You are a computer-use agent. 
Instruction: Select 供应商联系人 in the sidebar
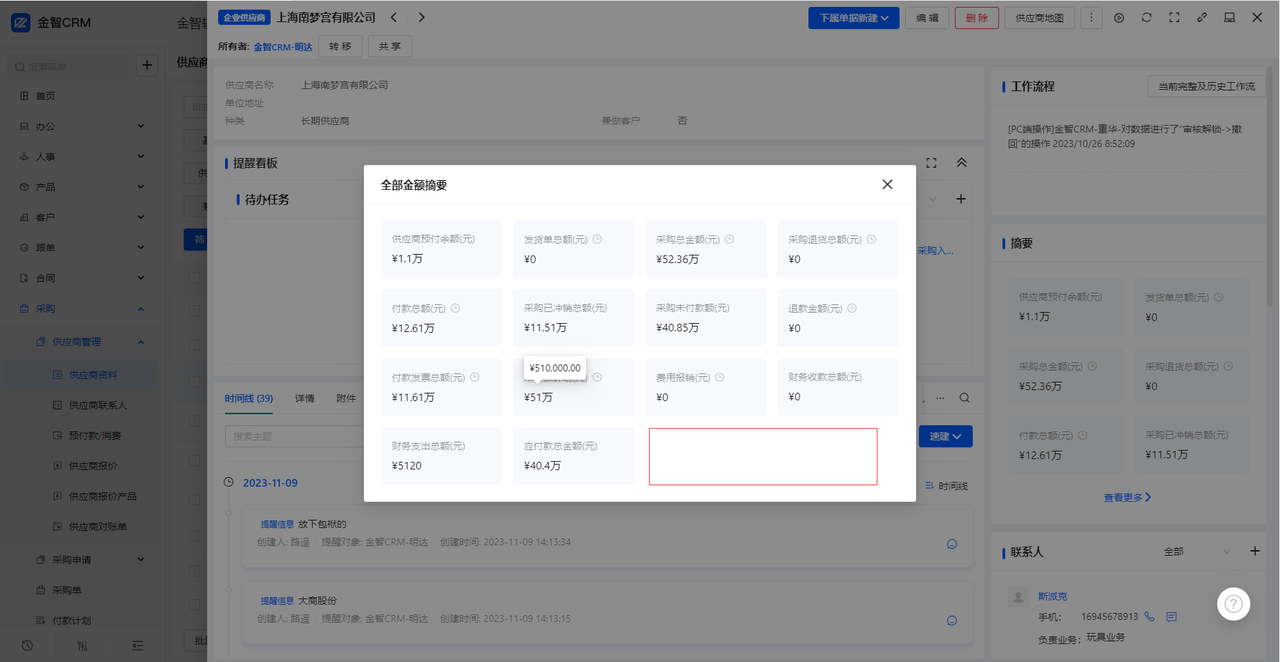[x=97, y=405]
